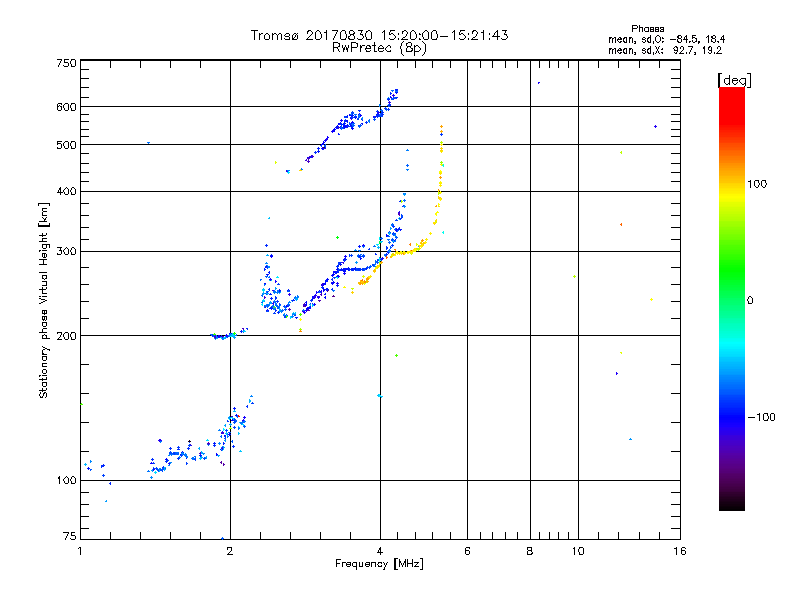Click the x-axis label '4'

(380, 551)
